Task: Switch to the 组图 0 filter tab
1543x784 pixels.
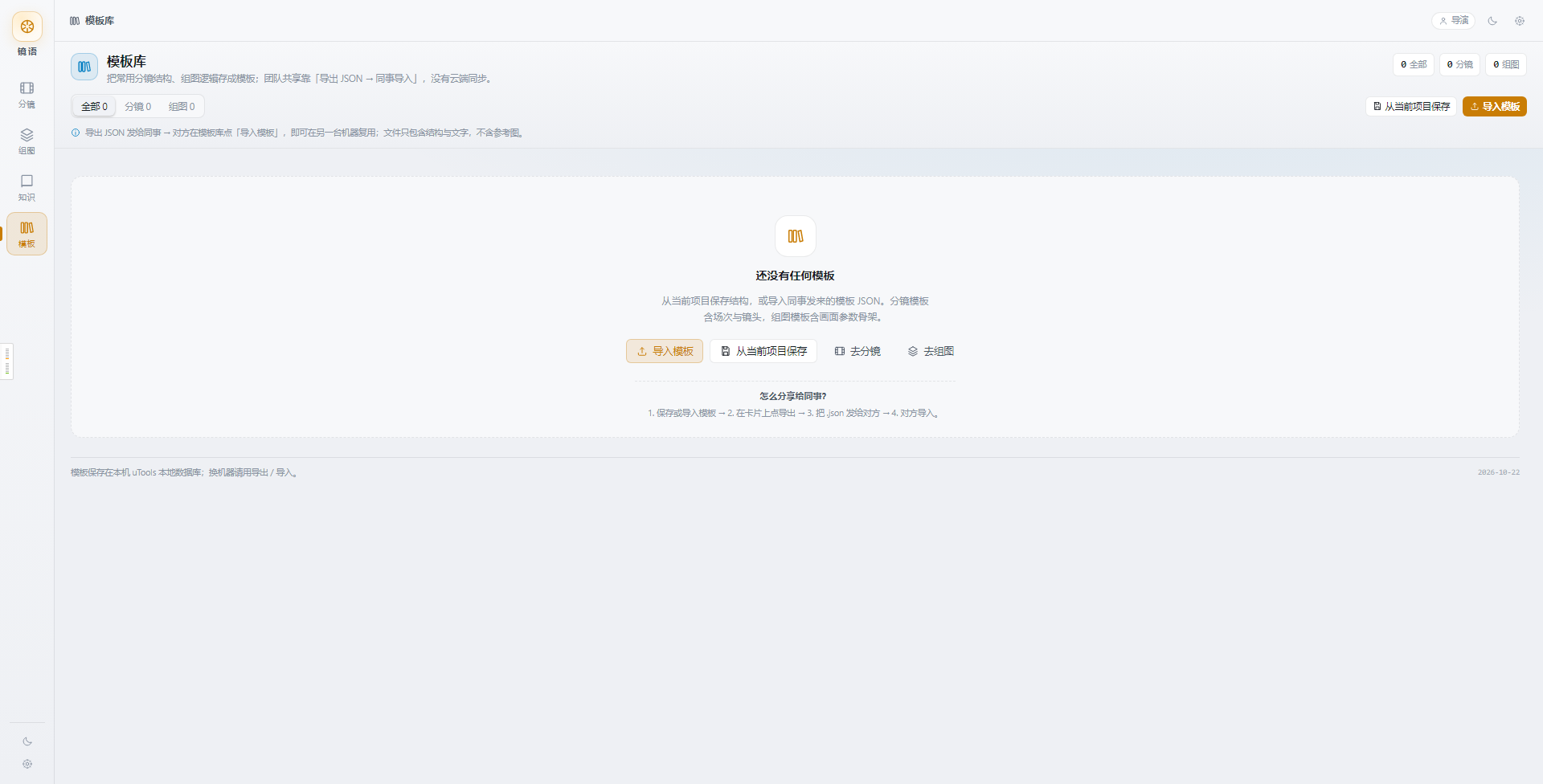Action: tap(182, 107)
